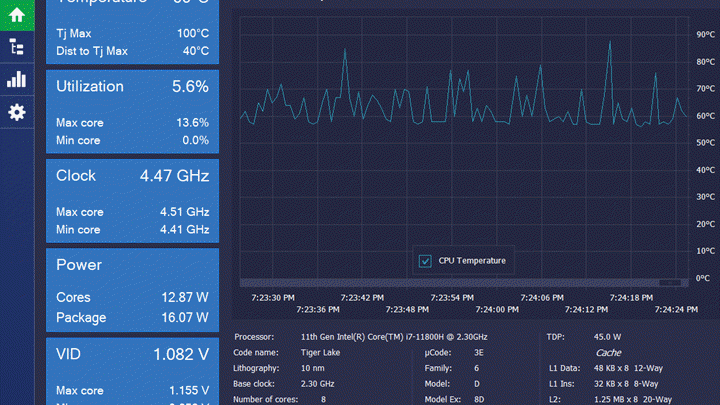Click the TDP 45.0 W value
Screen dimensions: 720x405
(607, 337)
